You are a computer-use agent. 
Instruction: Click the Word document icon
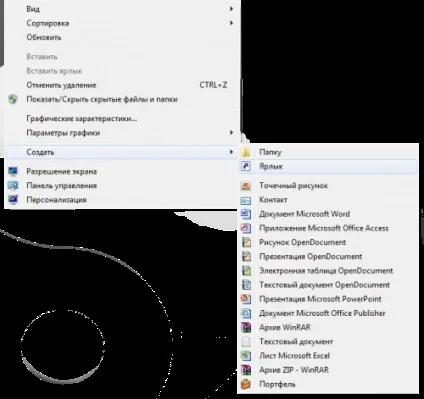(246, 214)
